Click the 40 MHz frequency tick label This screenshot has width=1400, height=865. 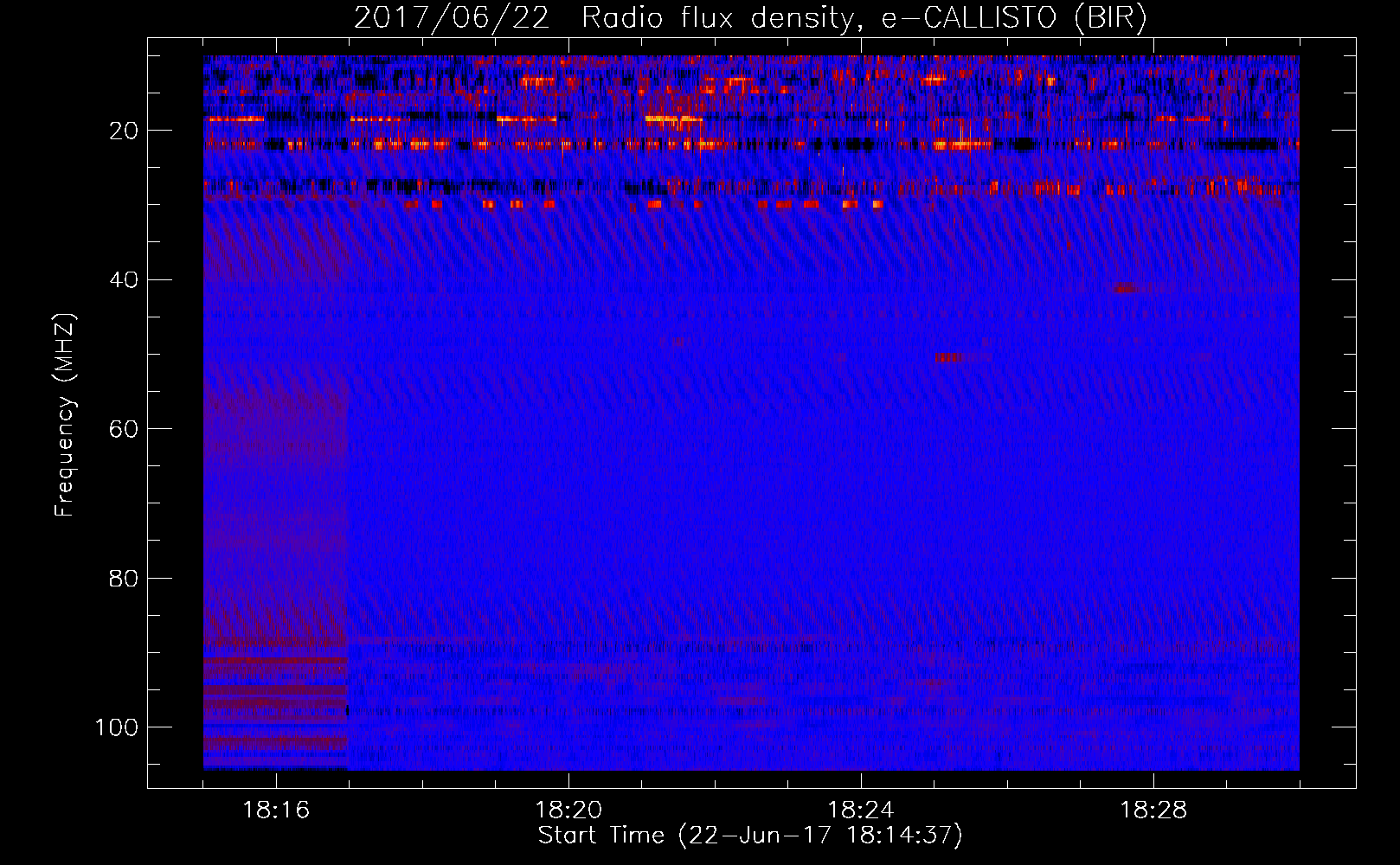pyautogui.click(x=124, y=280)
